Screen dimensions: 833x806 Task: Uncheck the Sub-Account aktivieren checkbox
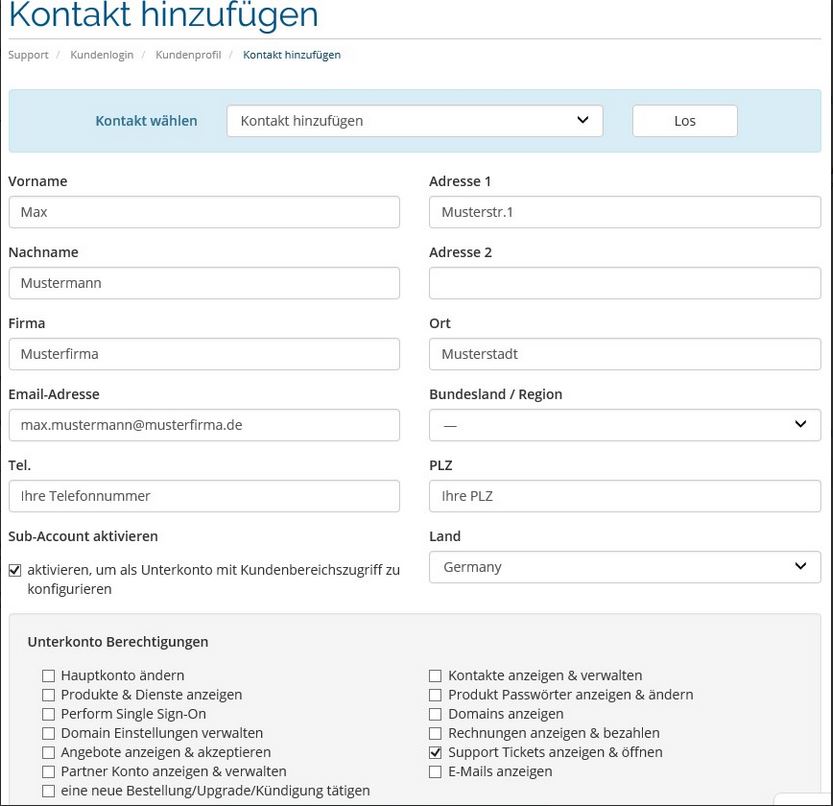(15, 571)
